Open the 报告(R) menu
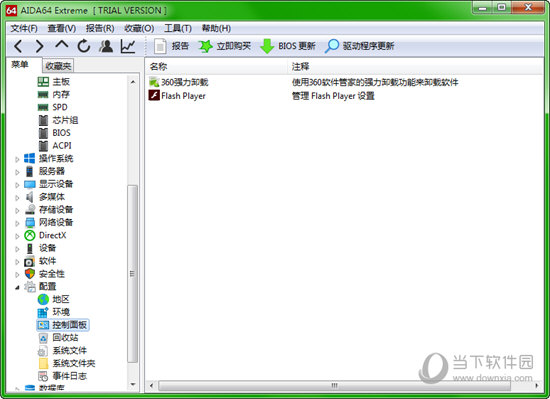 click(x=100, y=28)
